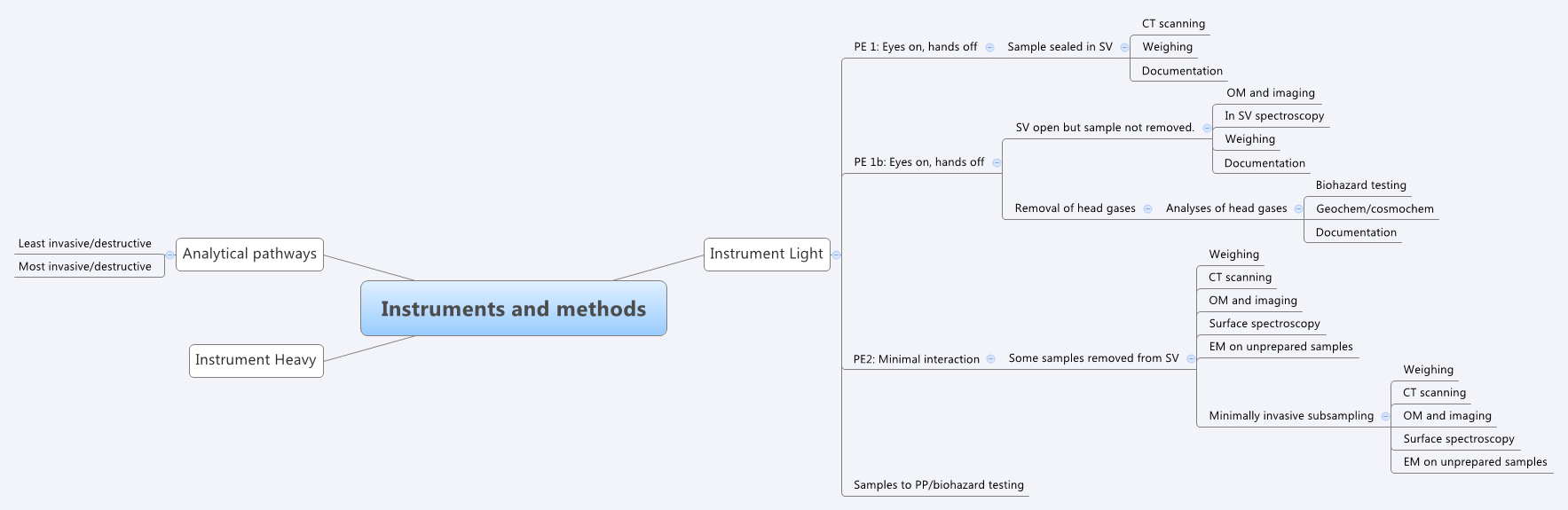Collapse the Analytical pathways branch
The height and width of the screenshot is (510, 1568).
pos(169,255)
